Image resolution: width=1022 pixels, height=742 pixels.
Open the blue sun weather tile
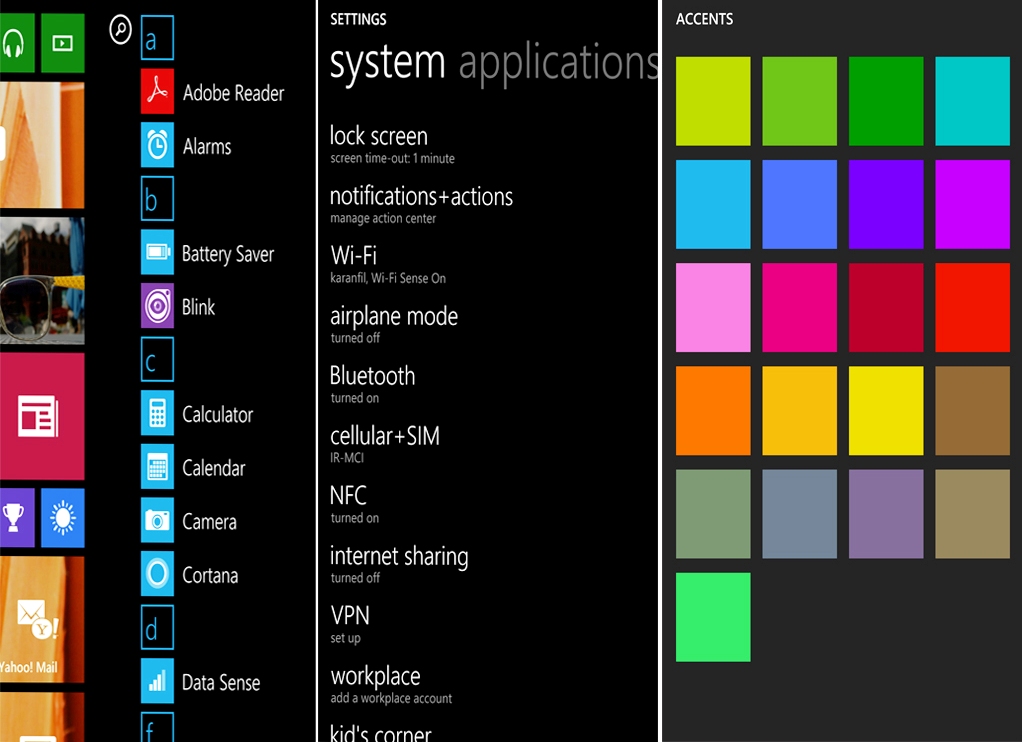63,518
